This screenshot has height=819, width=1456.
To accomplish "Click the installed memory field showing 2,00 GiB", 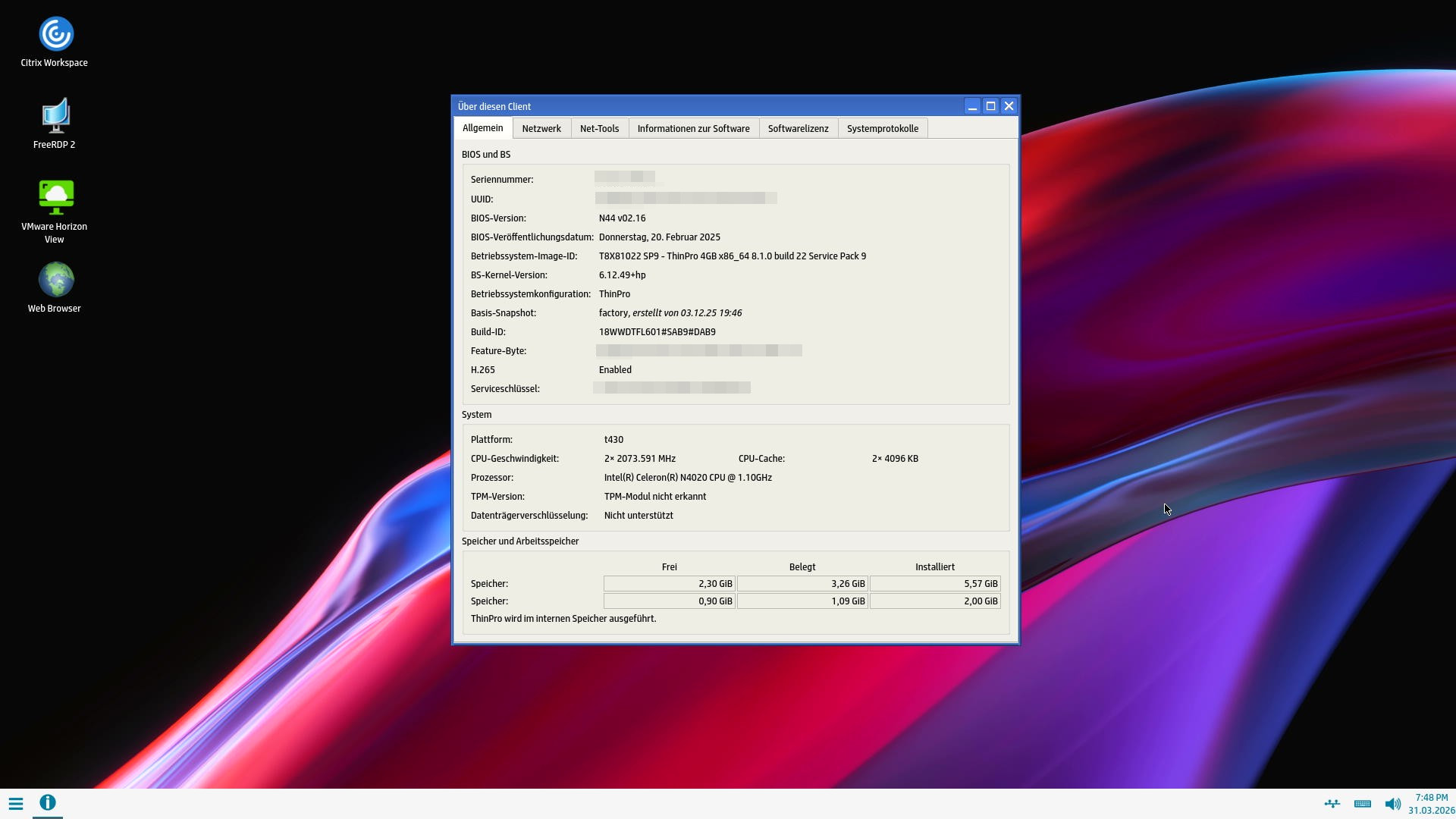I will (x=936, y=601).
